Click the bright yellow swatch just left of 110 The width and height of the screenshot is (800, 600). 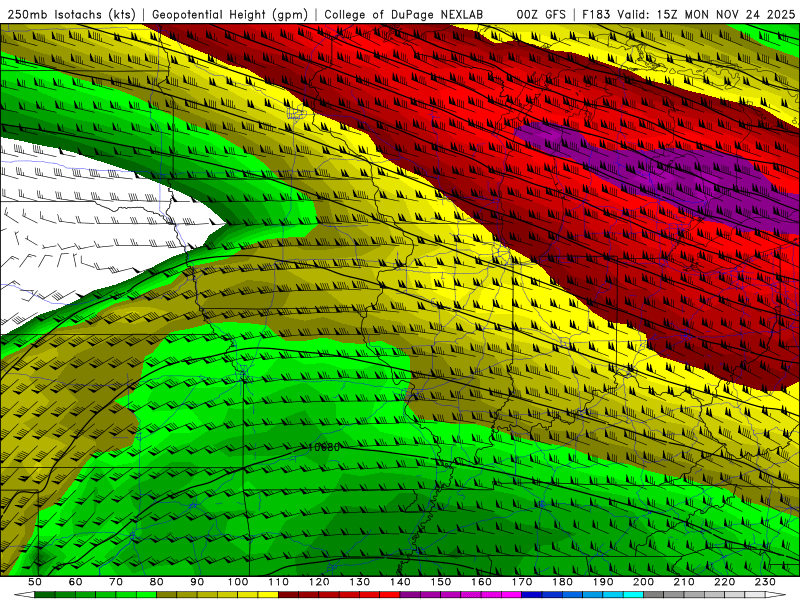pyautogui.click(x=268, y=595)
